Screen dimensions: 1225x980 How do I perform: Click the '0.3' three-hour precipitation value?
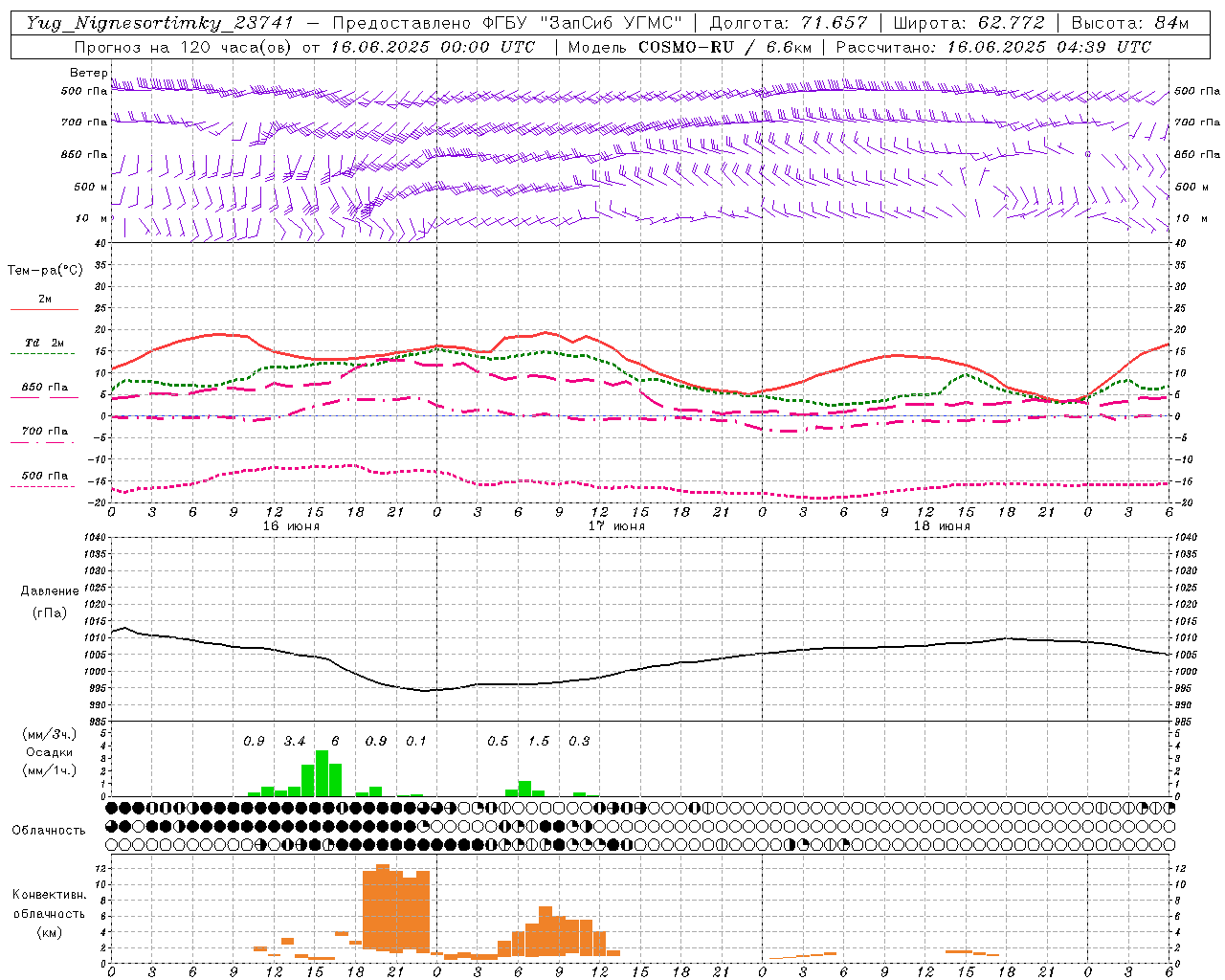(x=579, y=742)
